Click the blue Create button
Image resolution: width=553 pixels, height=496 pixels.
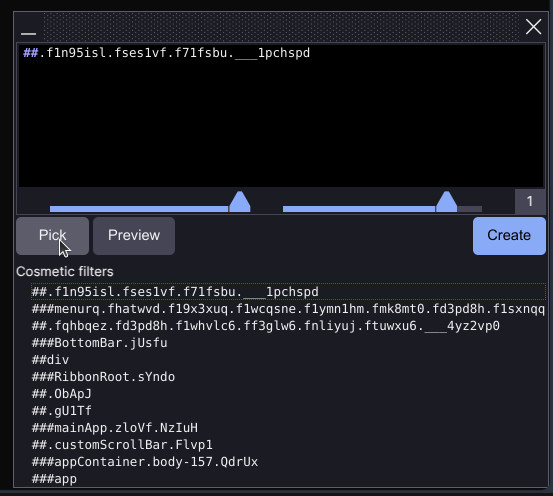coord(509,236)
